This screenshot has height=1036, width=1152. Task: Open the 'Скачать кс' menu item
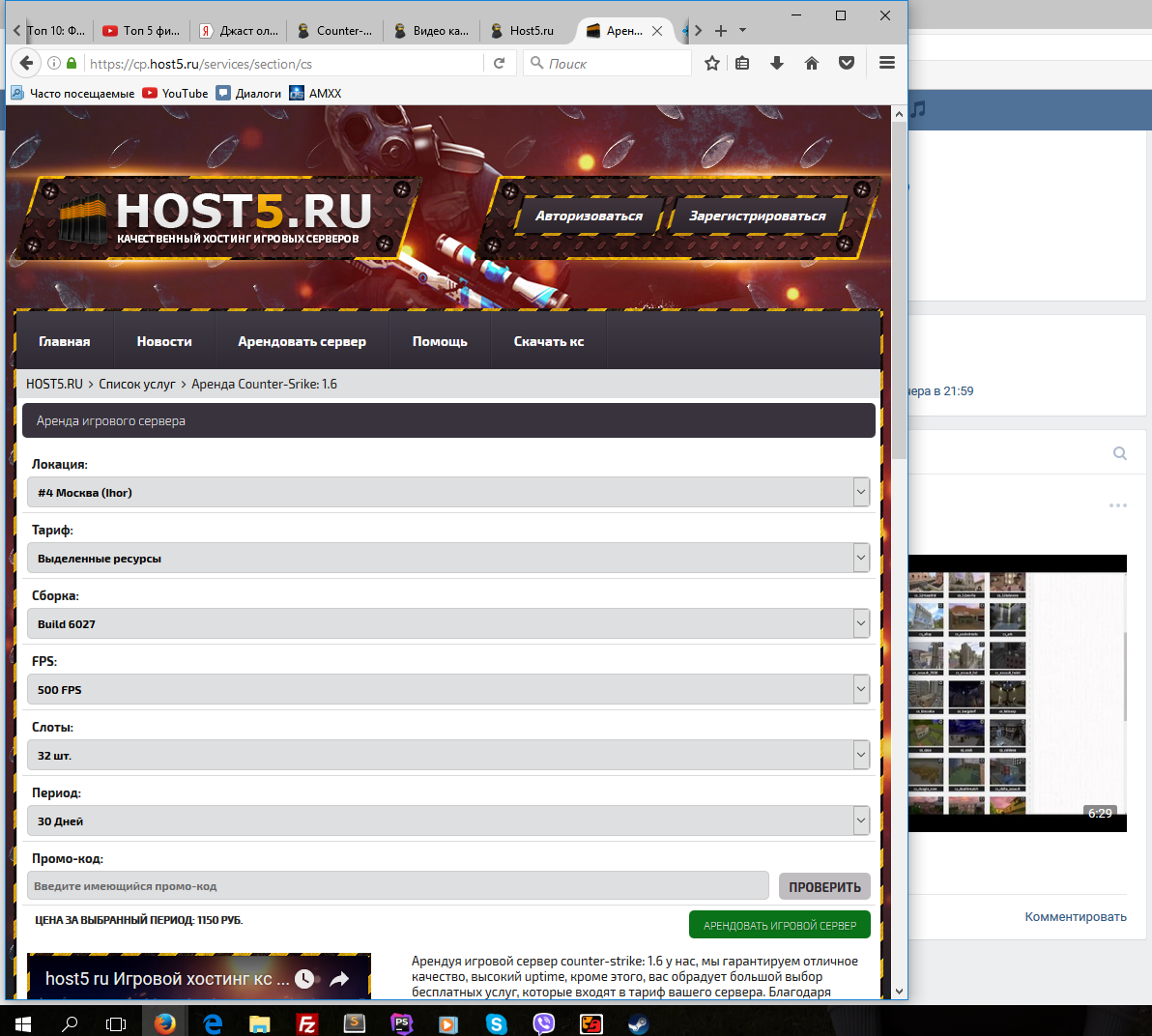click(x=549, y=342)
